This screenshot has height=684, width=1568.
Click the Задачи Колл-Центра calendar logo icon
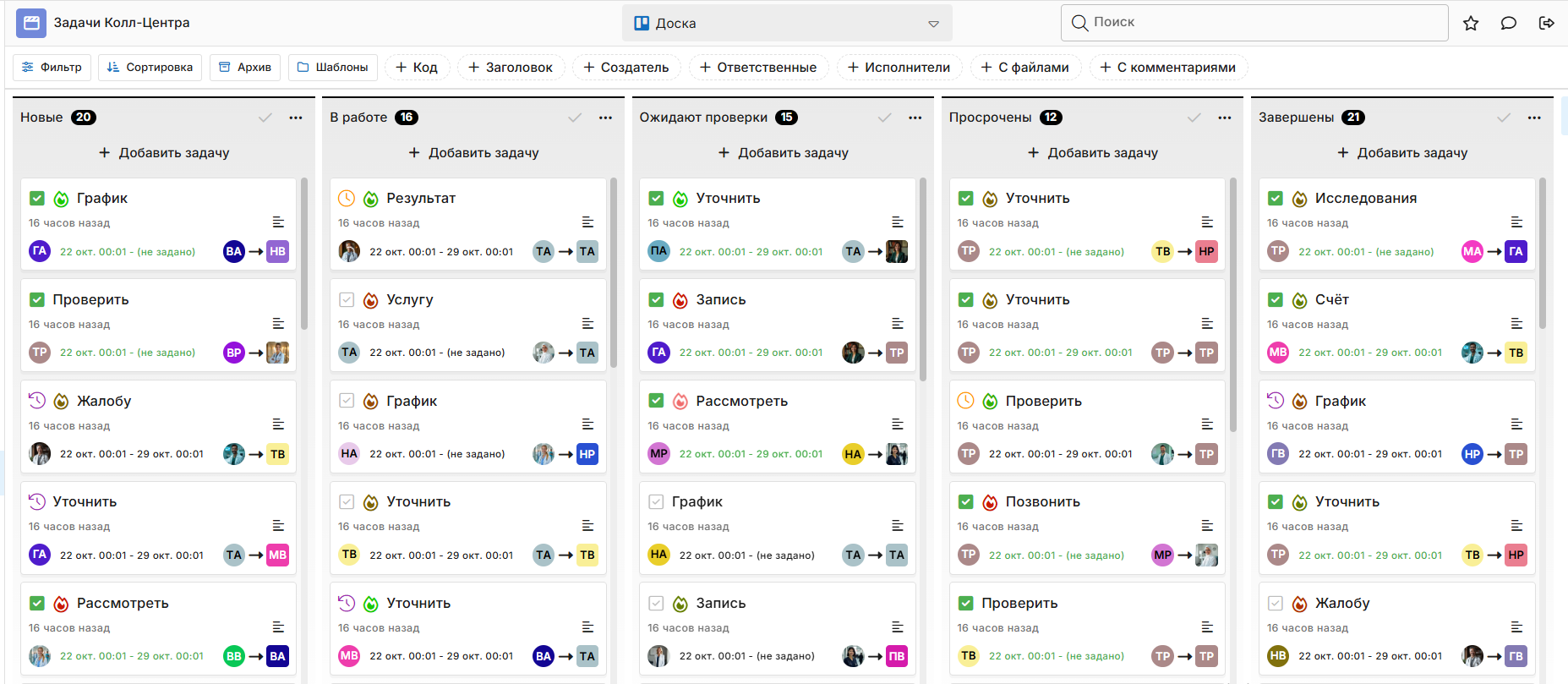click(x=31, y=23)
